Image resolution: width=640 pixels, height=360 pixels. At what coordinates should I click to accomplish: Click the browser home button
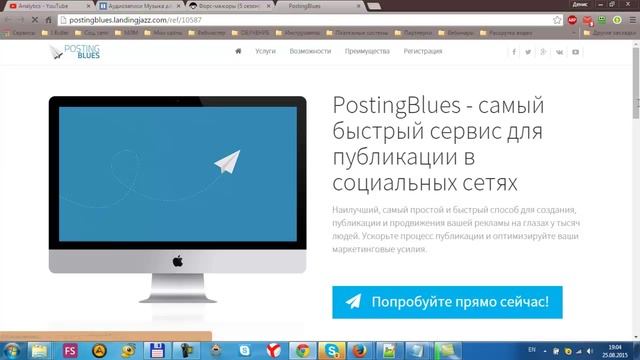49,20
